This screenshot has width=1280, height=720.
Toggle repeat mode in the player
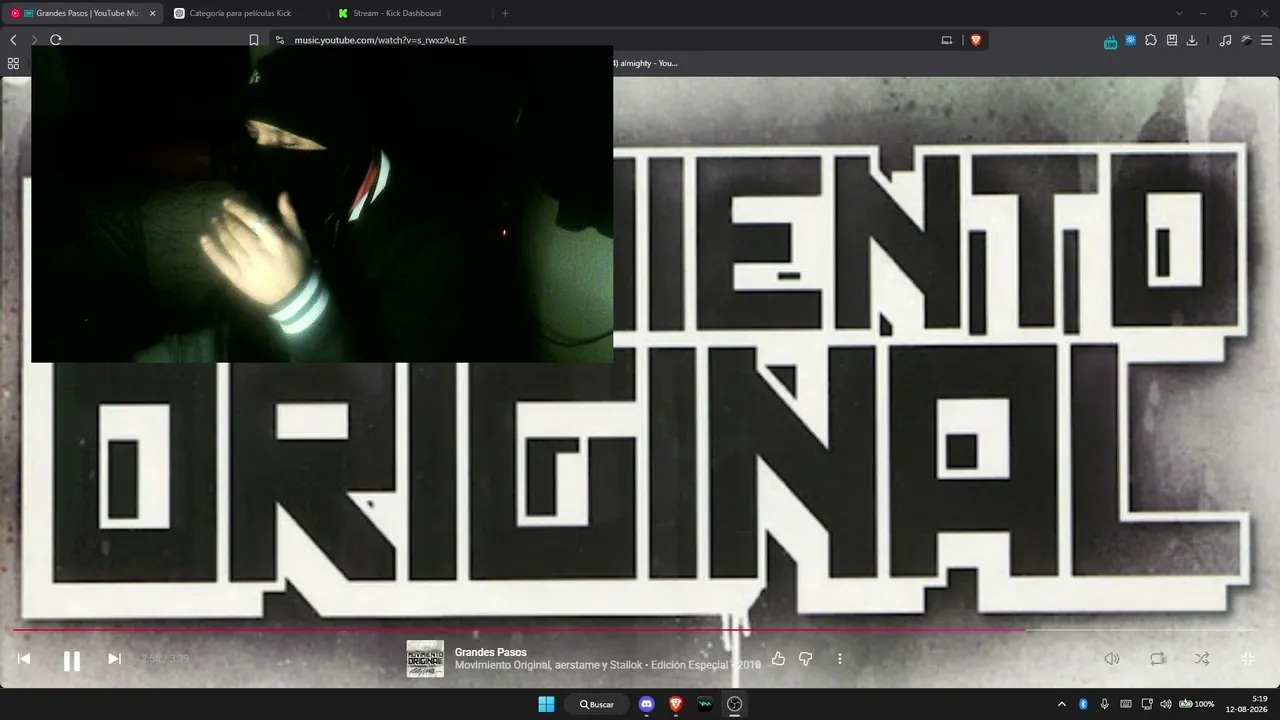point(1157,659)
